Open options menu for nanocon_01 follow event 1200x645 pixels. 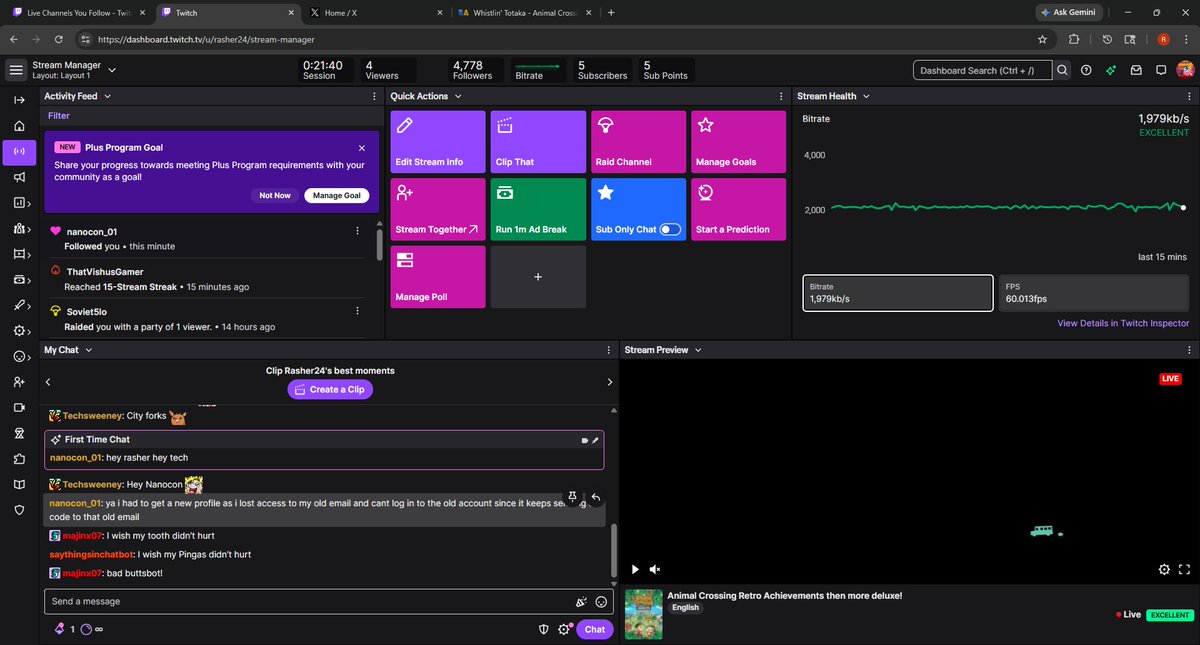pos(358,231)
